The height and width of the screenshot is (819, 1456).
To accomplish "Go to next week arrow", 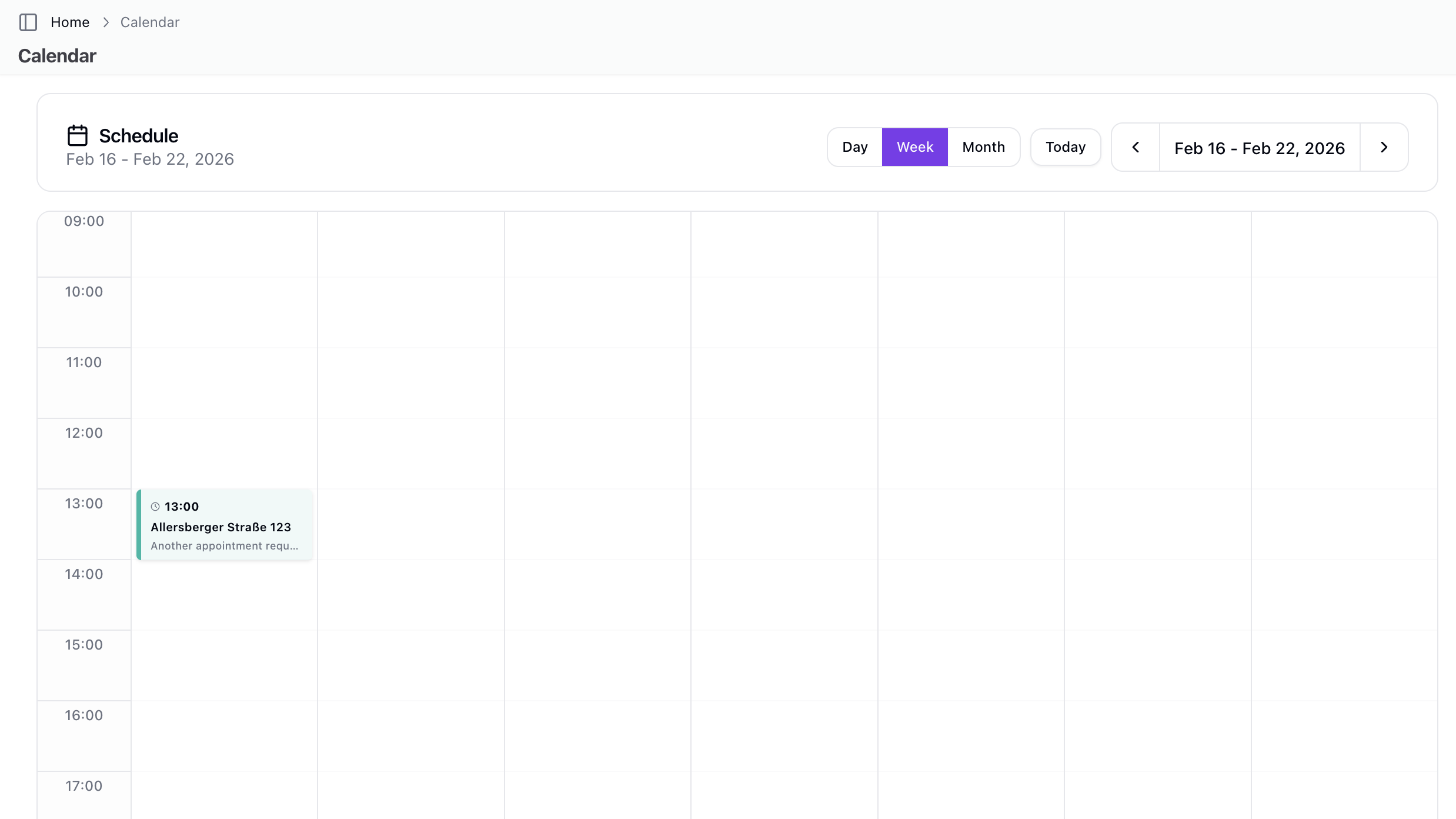I will tap(1384, 147).
